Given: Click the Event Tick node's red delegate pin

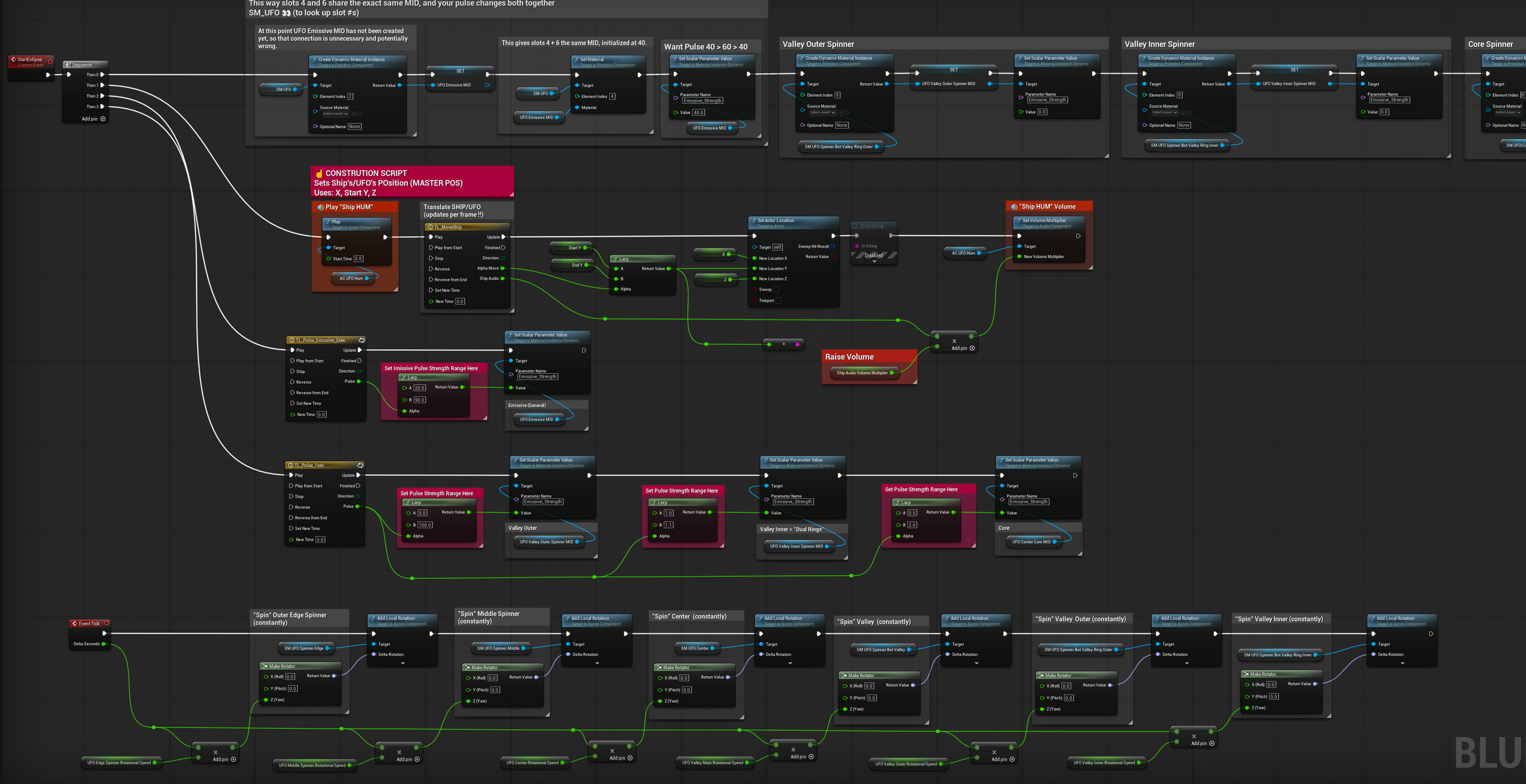Looking at the screenshot, I should click(106, 623).
